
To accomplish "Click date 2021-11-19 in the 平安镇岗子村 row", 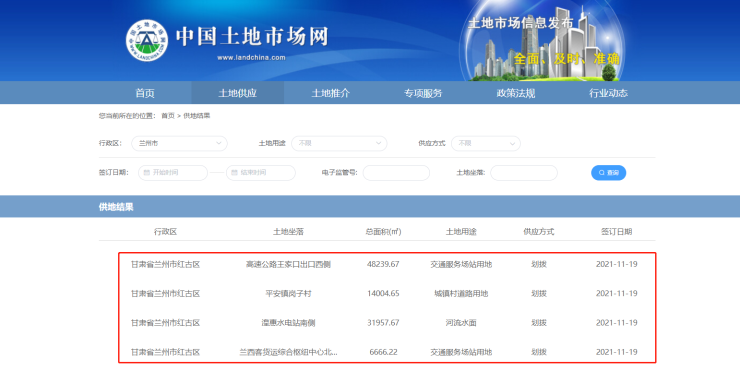I will (x=616, y=294).
